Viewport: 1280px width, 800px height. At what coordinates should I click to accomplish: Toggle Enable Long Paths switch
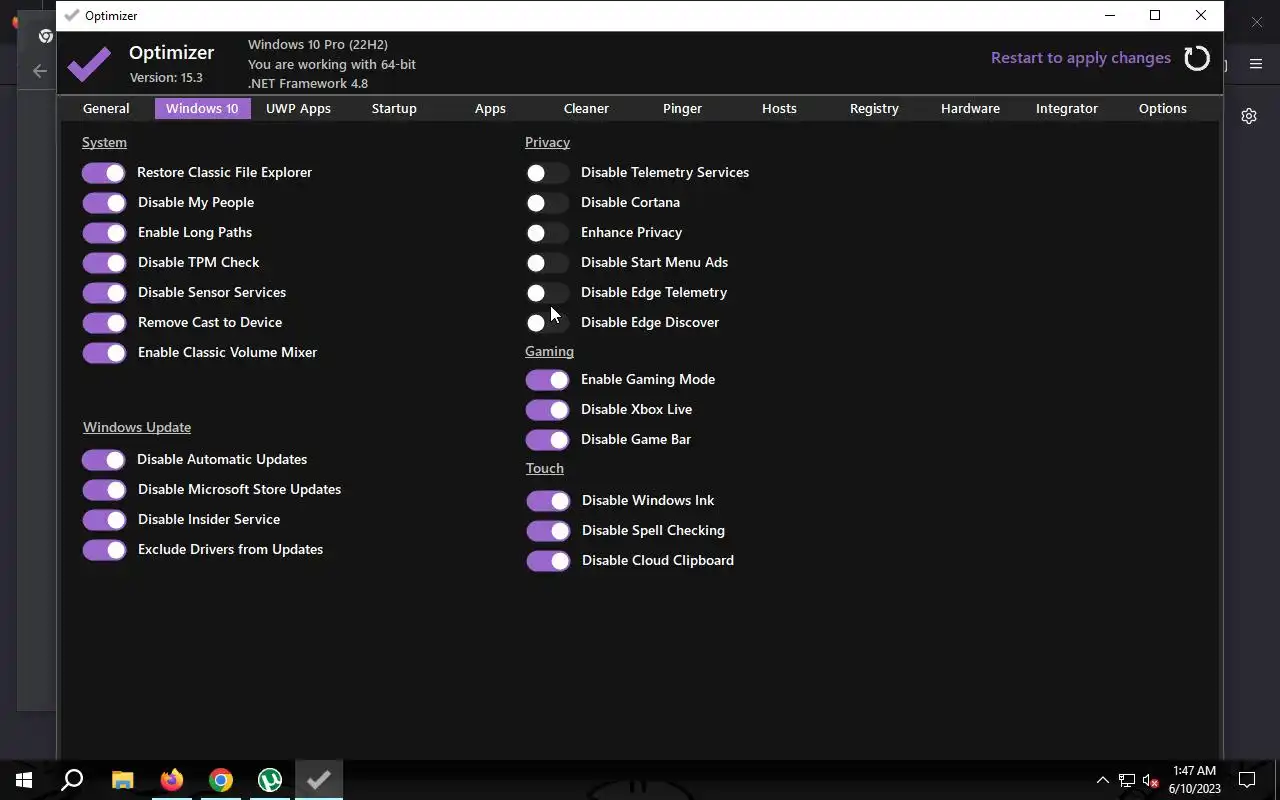tap(104, 233)
